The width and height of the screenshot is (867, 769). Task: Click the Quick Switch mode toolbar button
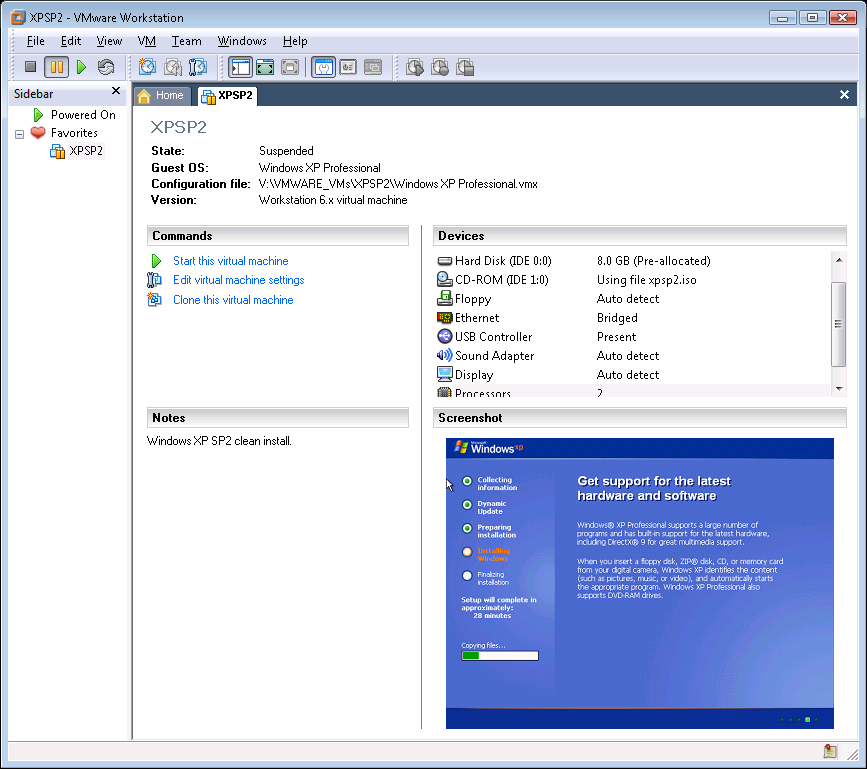point(290,67)
